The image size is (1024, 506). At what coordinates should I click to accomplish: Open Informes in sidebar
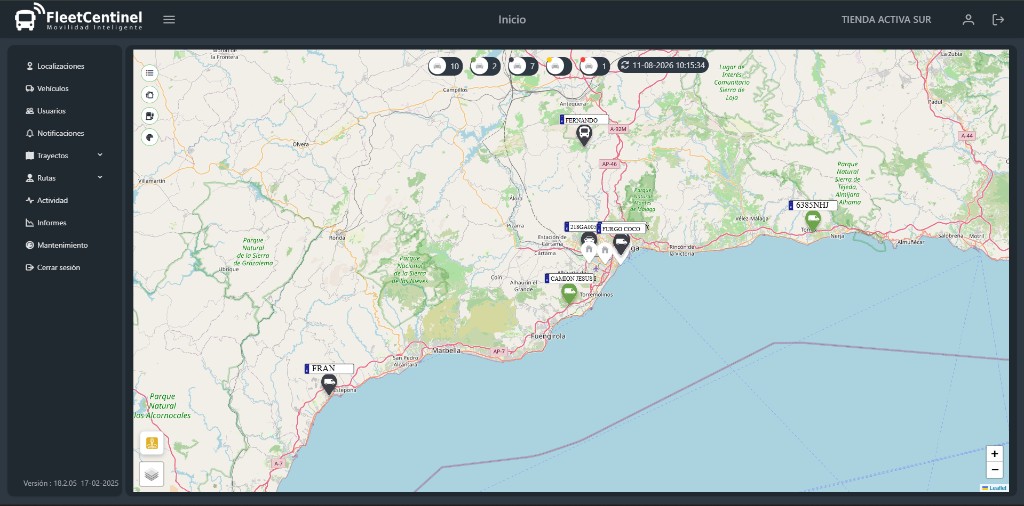tap(46, 223)
